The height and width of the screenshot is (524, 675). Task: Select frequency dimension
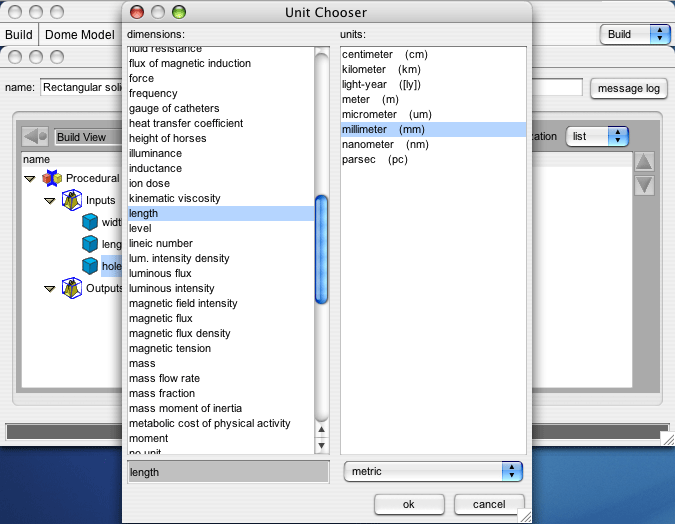[221, 93]
